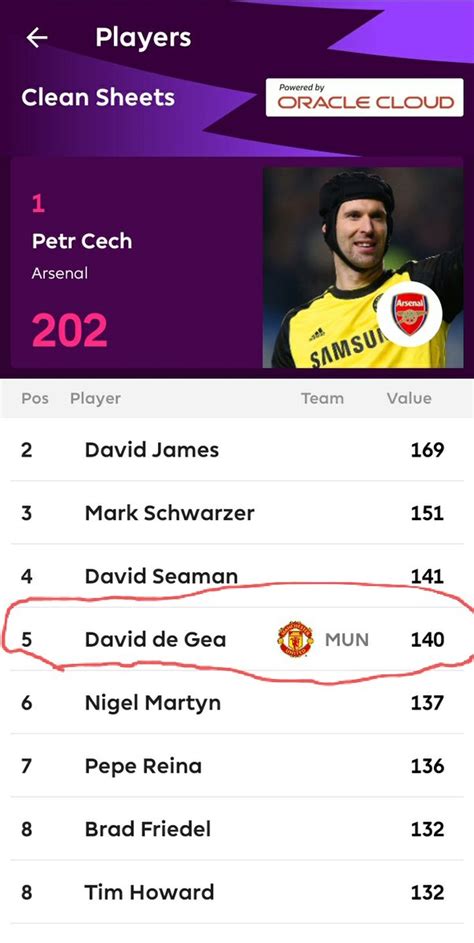This screenshot has width=474, height=943.
Task: Click the MUN team abbreviation
Action: [347, 639]
